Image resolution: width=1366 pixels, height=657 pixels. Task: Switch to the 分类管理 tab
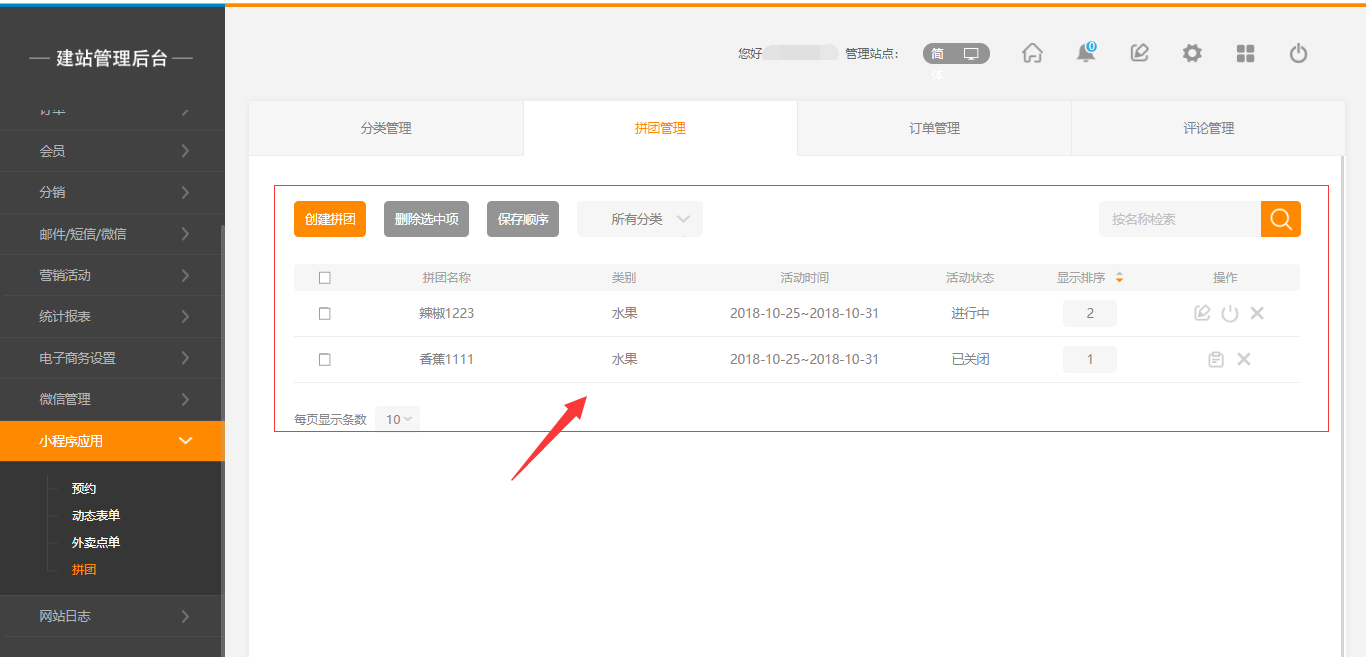click(x=386, y=128)
